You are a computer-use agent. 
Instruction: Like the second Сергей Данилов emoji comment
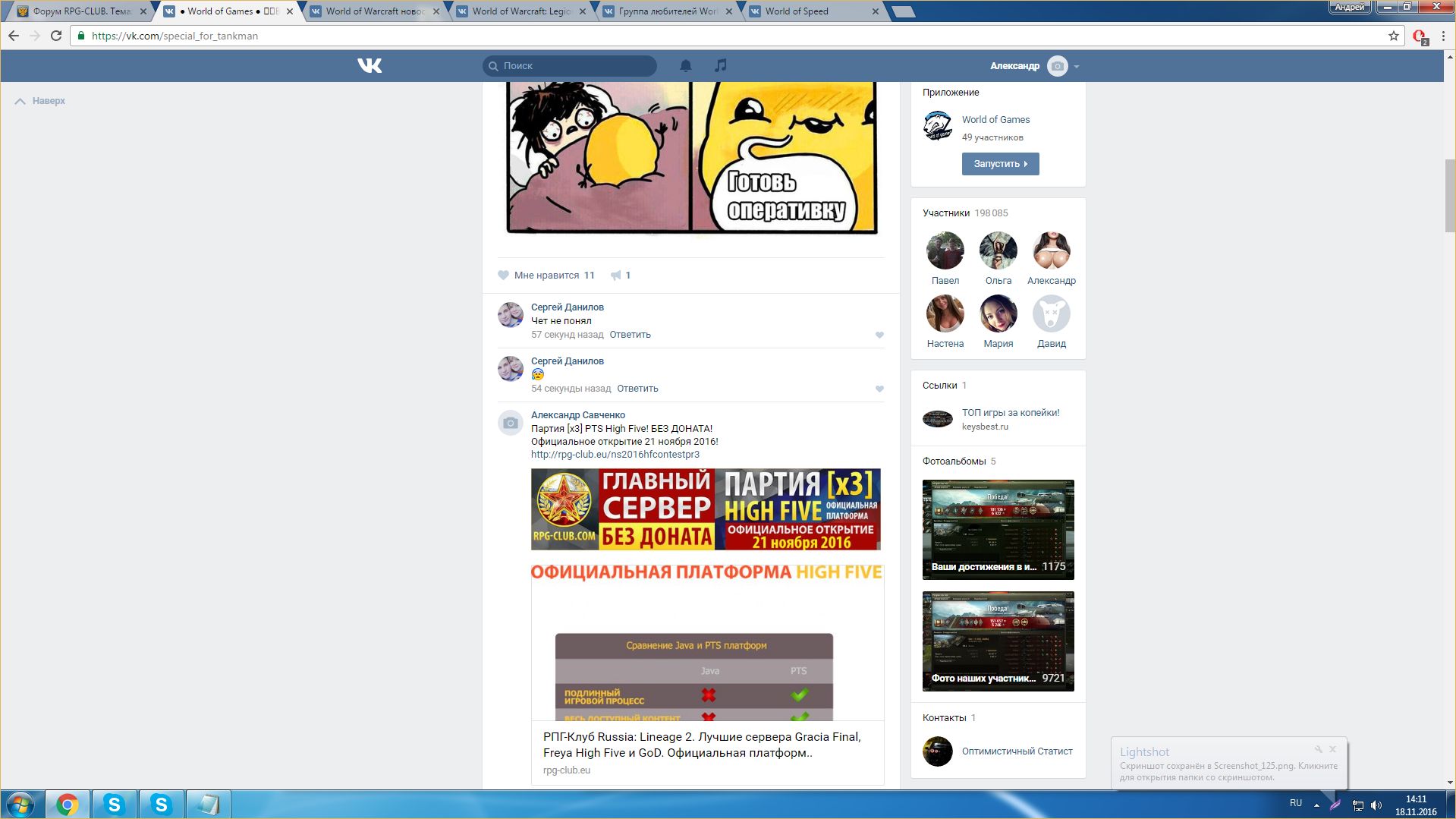(879, 389)
